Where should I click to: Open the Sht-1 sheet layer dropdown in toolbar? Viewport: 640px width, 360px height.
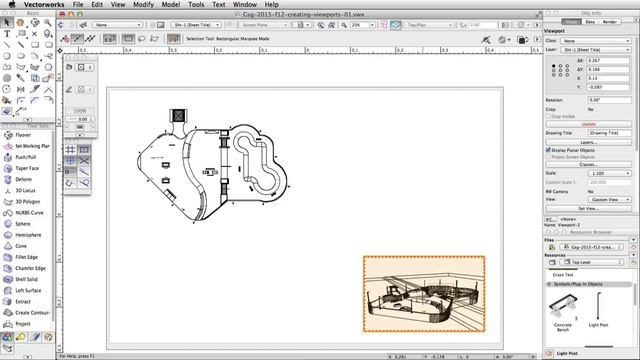196,25
